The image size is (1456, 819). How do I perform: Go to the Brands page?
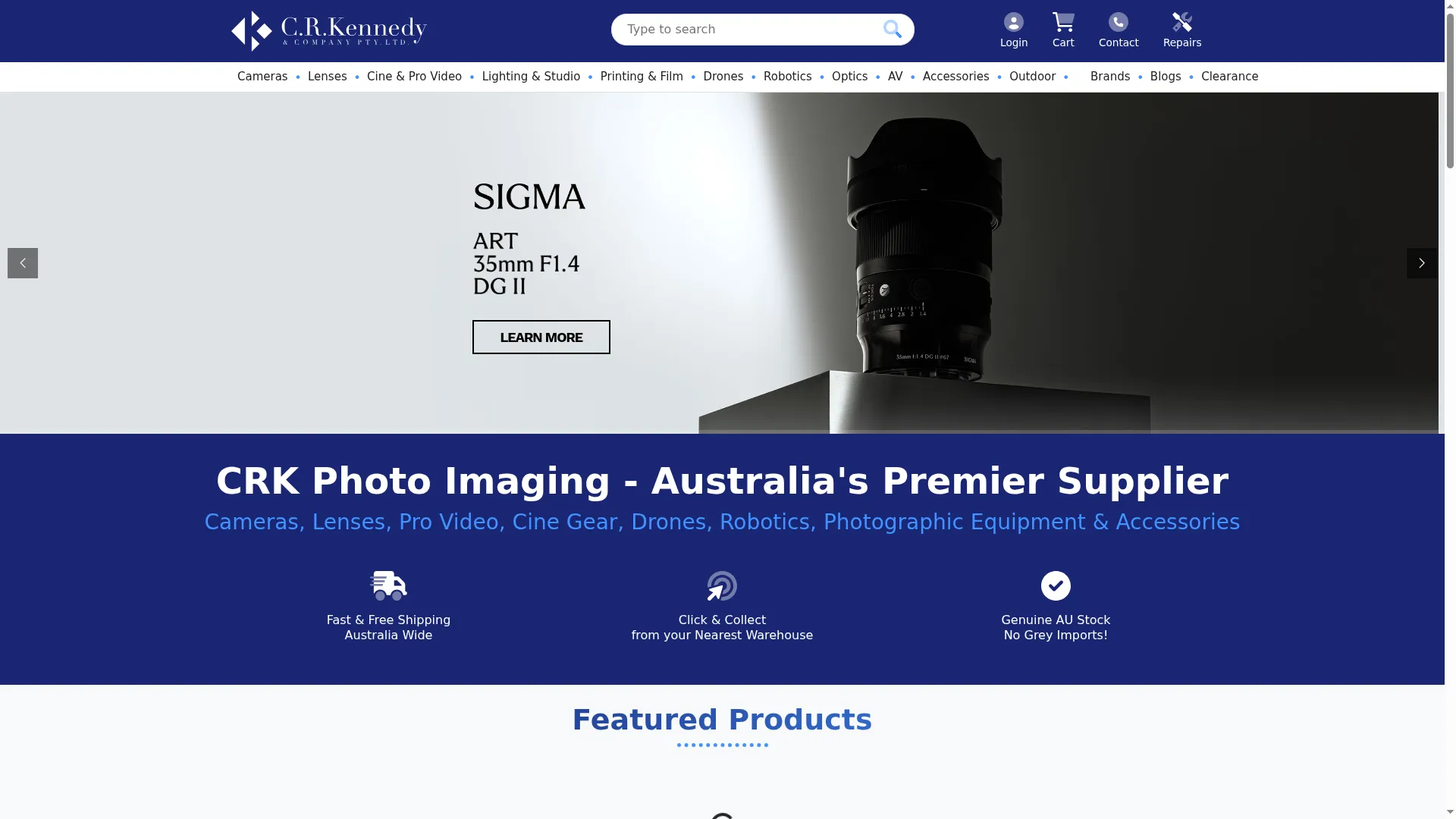(x=1109, y=77)
